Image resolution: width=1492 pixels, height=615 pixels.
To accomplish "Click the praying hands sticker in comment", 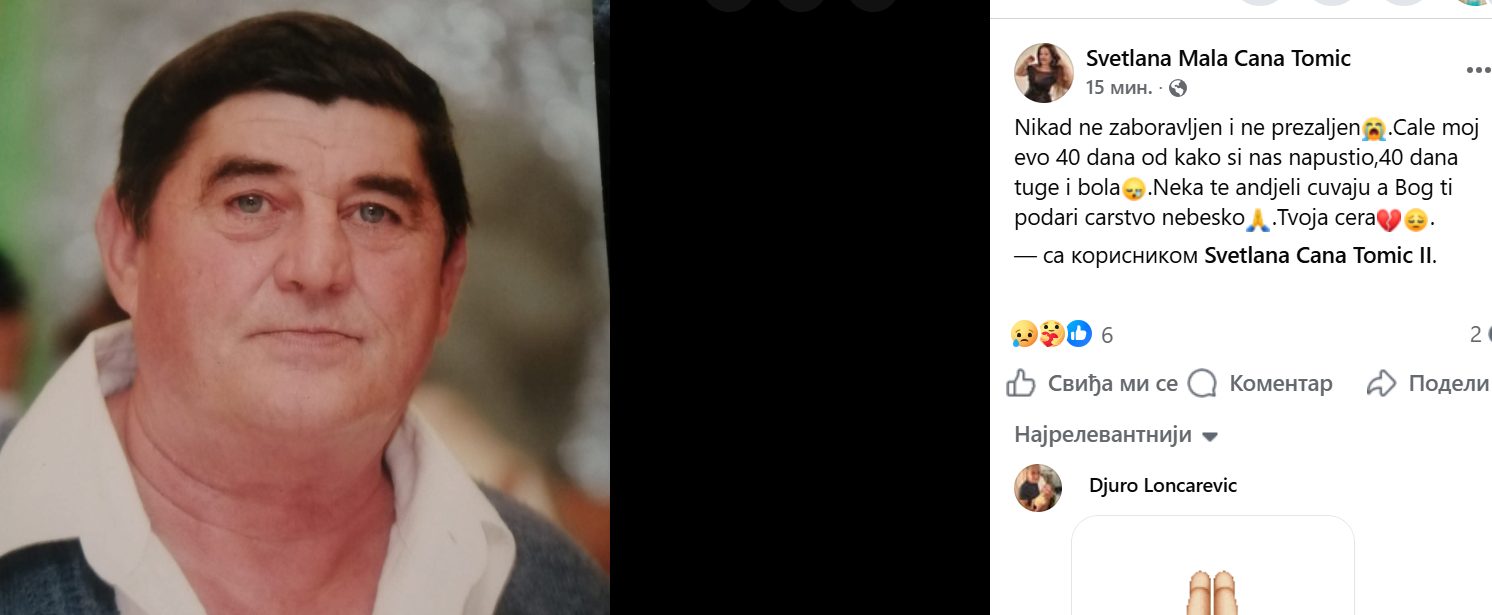I will tap(1212, 590).
